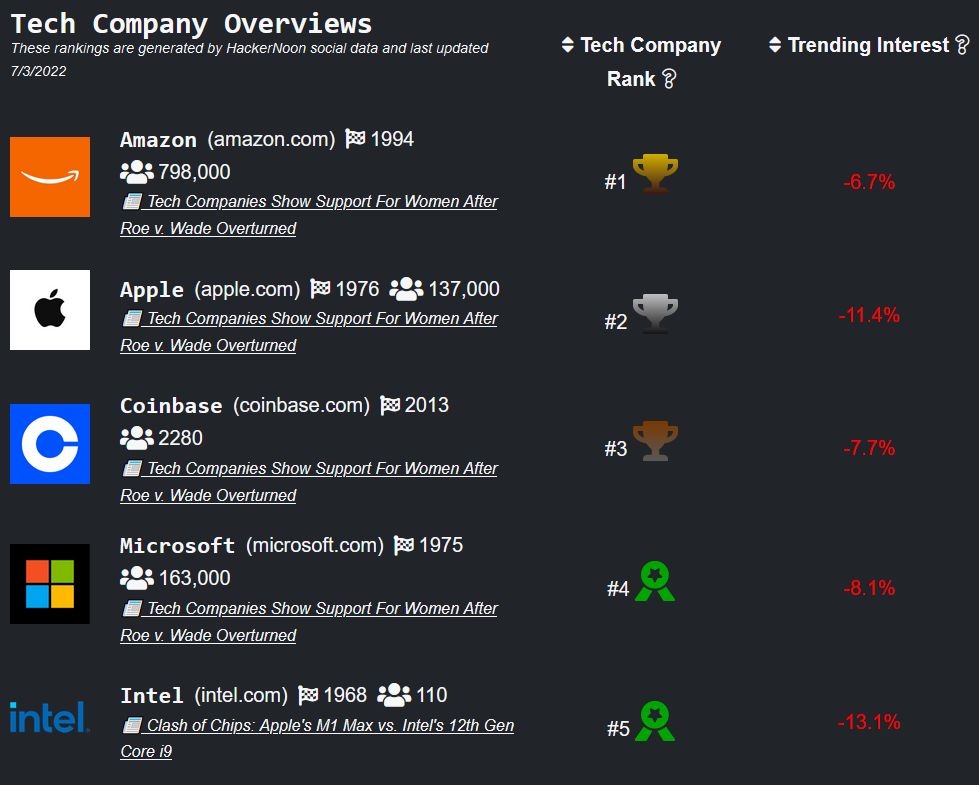Click the green ribbon badge for #5
The image size is (979, 785).
[655, 722]
